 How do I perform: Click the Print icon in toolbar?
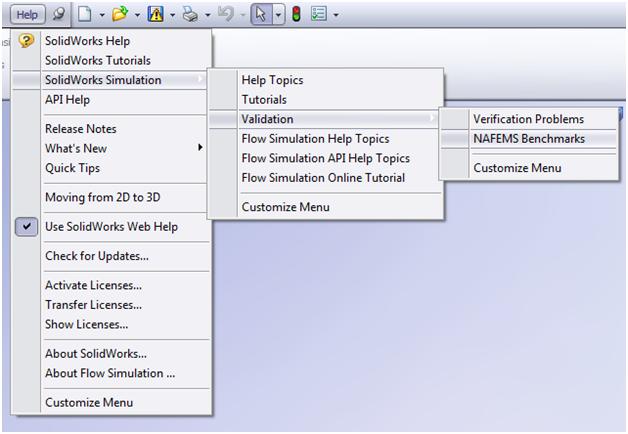click(191, 15)
